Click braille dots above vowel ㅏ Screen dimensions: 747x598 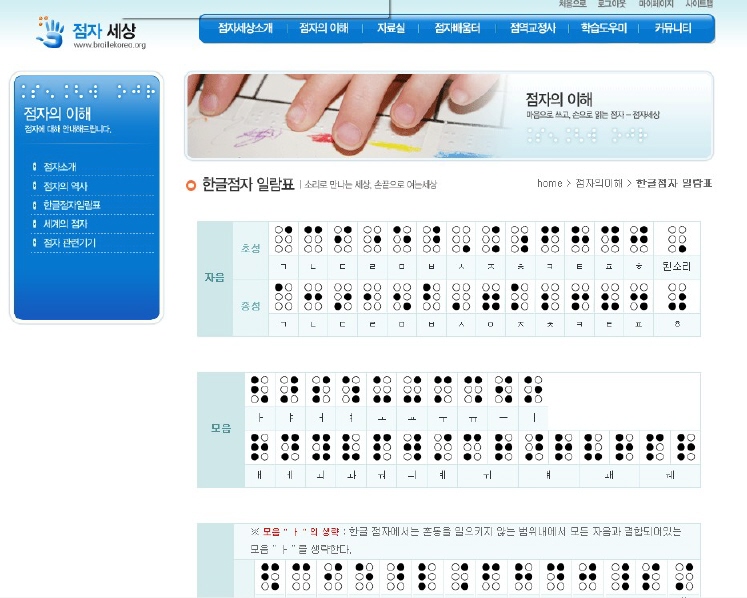[260, 389]
